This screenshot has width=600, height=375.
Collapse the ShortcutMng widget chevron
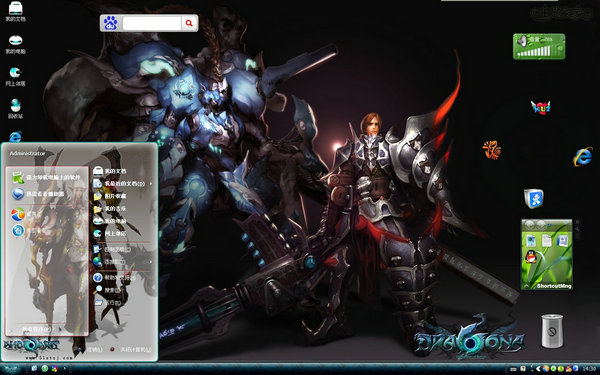(527, 285)
